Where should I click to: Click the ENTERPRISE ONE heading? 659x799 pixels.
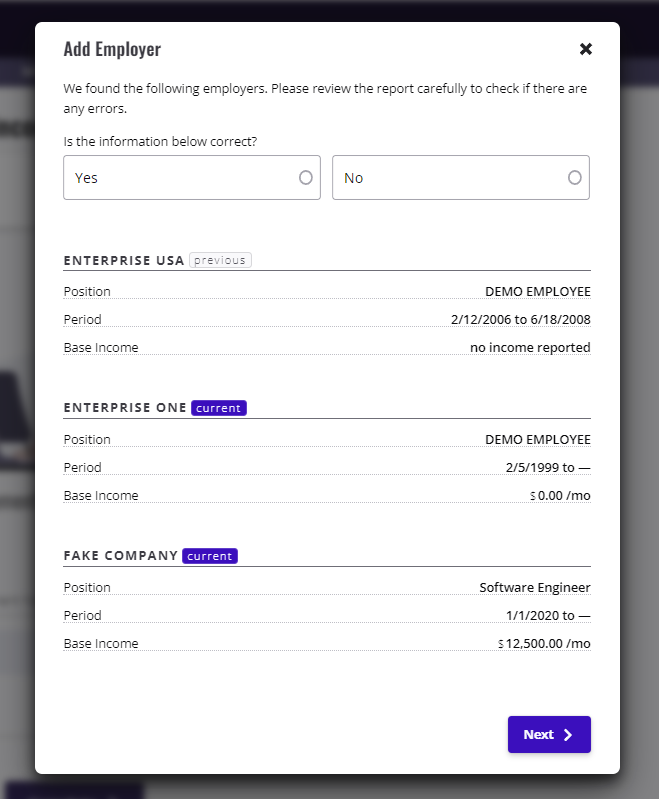point(125,408)
